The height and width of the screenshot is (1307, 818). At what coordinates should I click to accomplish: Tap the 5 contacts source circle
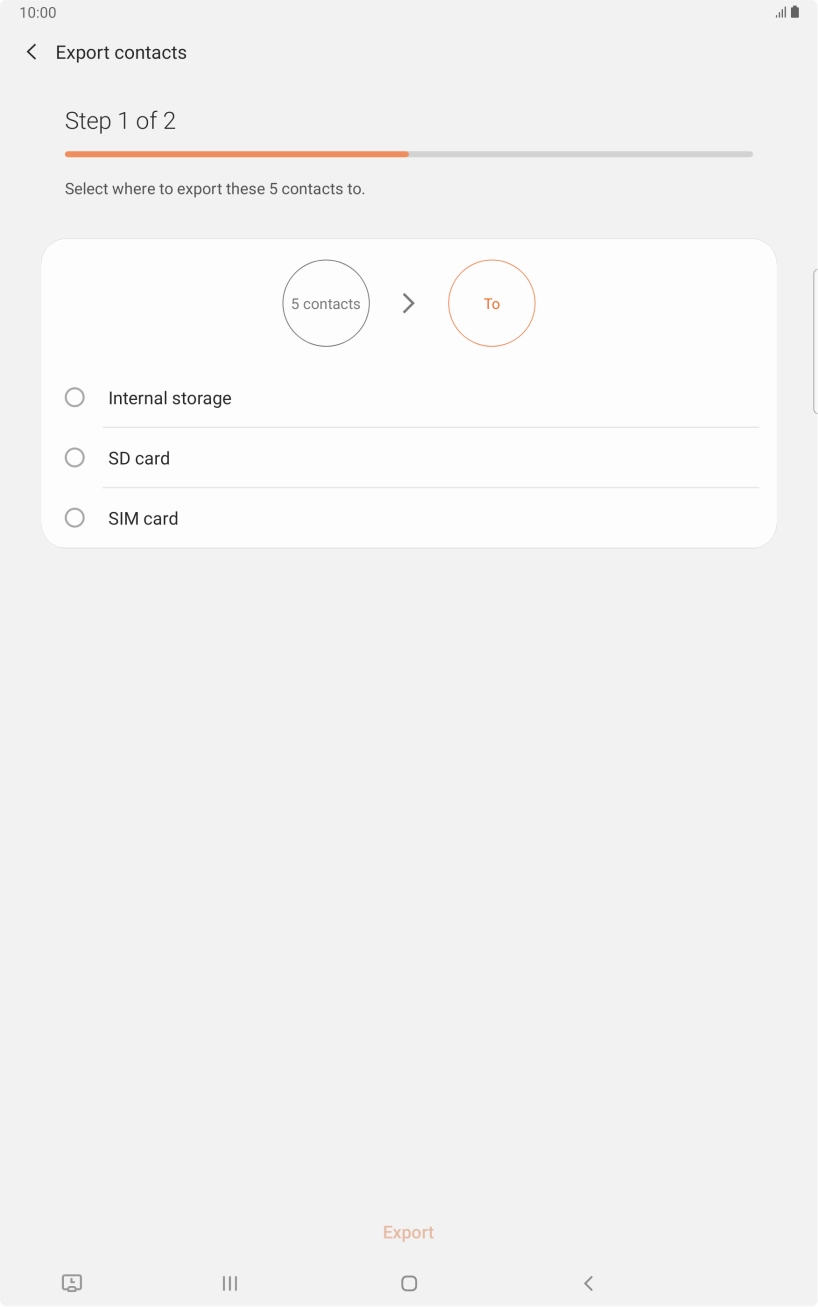coord(326,303)
